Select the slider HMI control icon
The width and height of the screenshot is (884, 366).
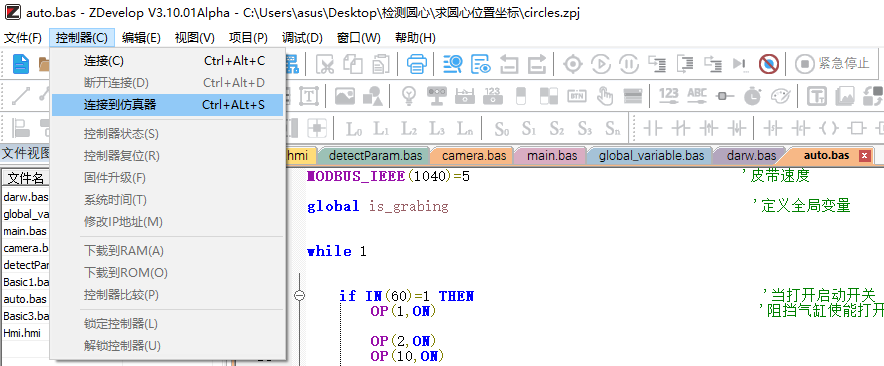[724, 96]
